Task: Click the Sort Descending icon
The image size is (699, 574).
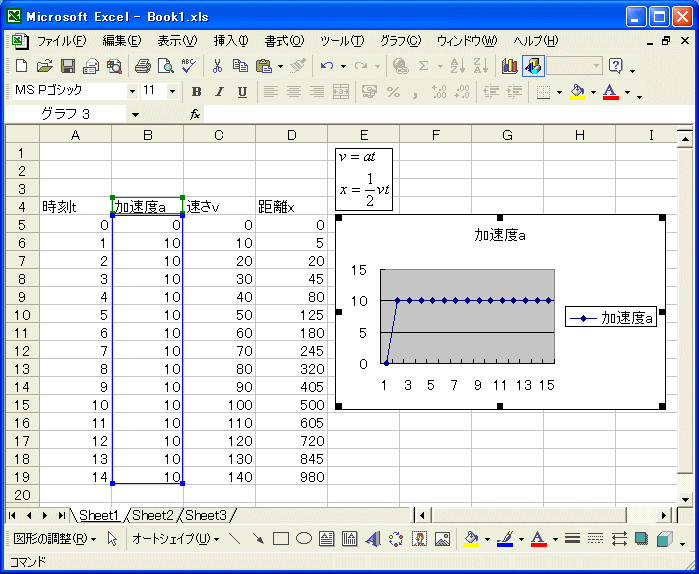Action: click(481, 66)
